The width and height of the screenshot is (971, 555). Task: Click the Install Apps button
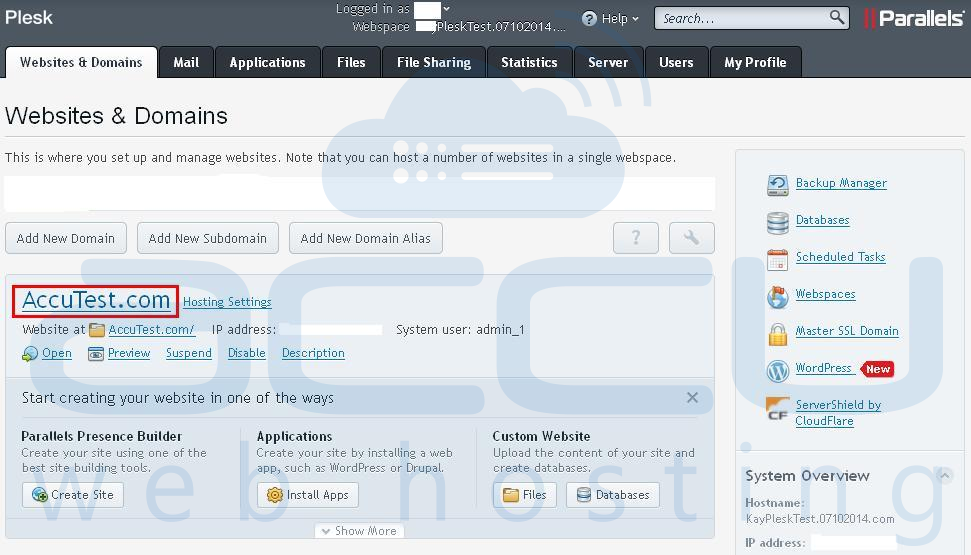[x=308, y=495]
